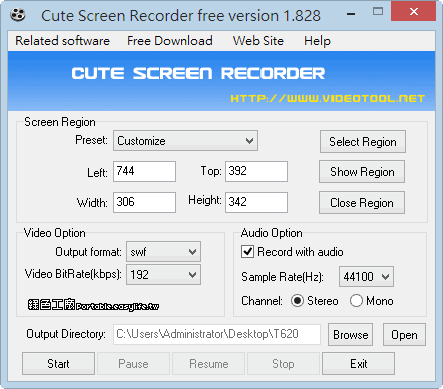Click the Browse button for output directory
The image size is (443, 389).
351,335
